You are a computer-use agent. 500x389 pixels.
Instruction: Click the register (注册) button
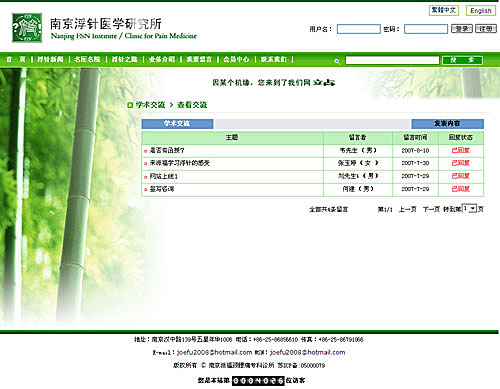(x=486, y=29)
